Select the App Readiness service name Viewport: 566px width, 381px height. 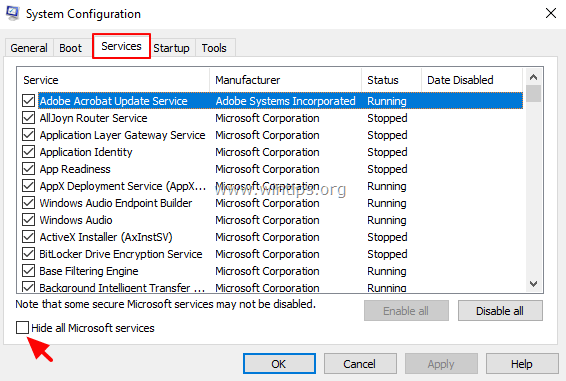pos(75,169)
